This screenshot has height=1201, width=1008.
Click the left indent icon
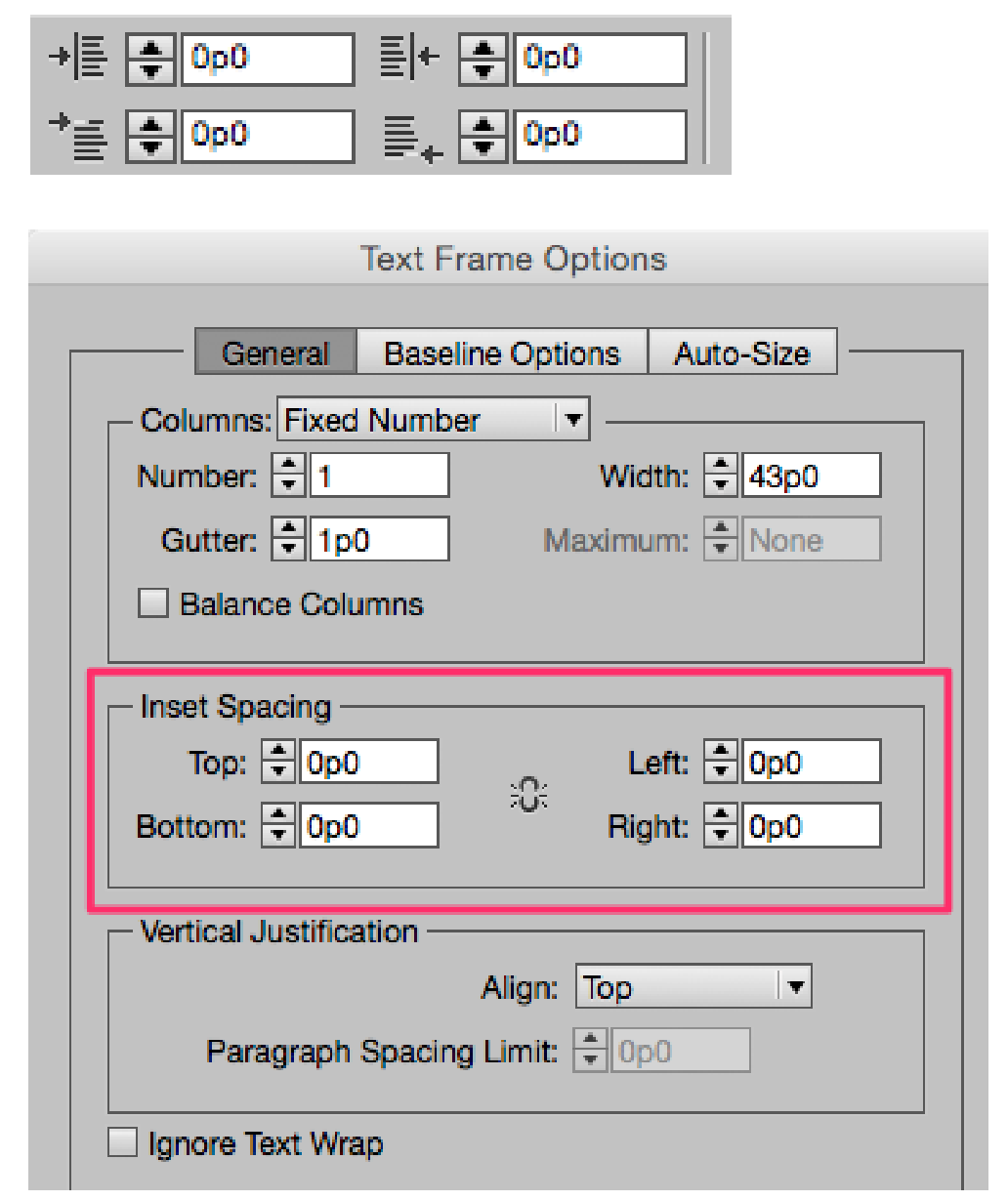[x=78, y=59]
